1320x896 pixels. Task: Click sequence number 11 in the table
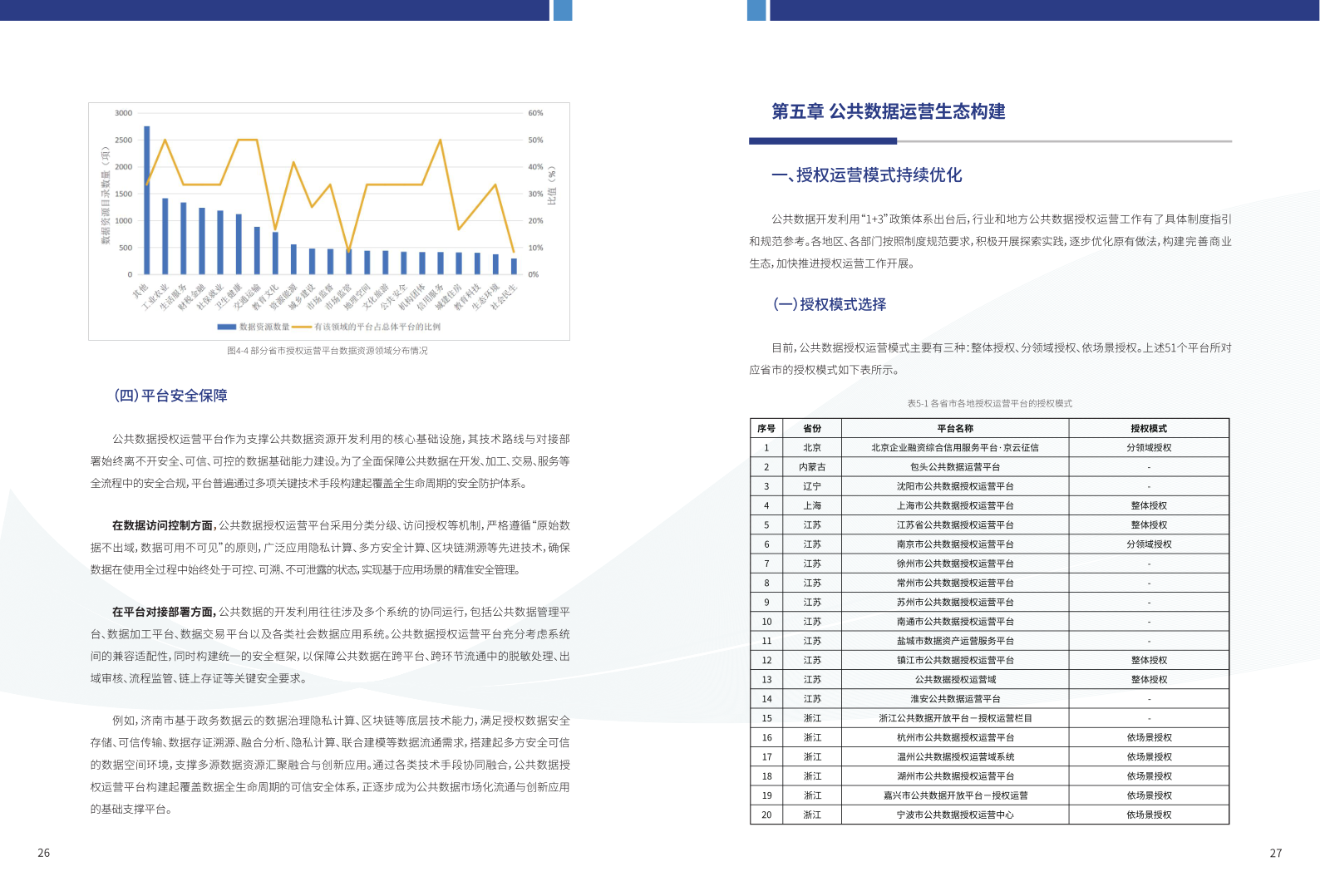click(x=766, y=641)
